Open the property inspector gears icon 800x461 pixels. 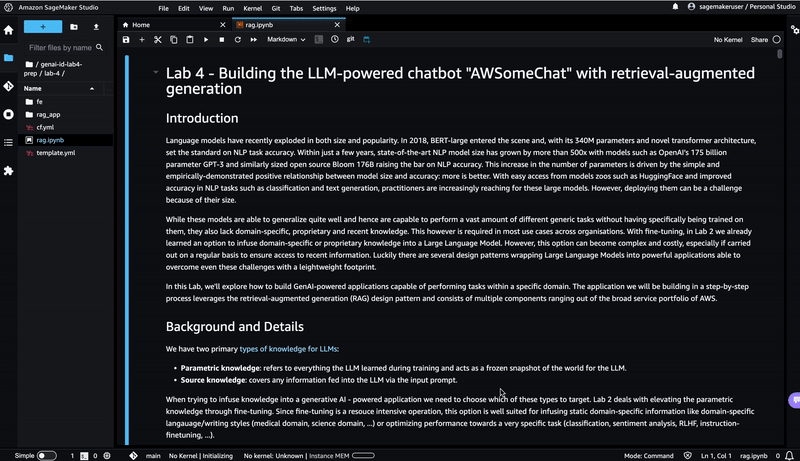click(x=795, y=30)
